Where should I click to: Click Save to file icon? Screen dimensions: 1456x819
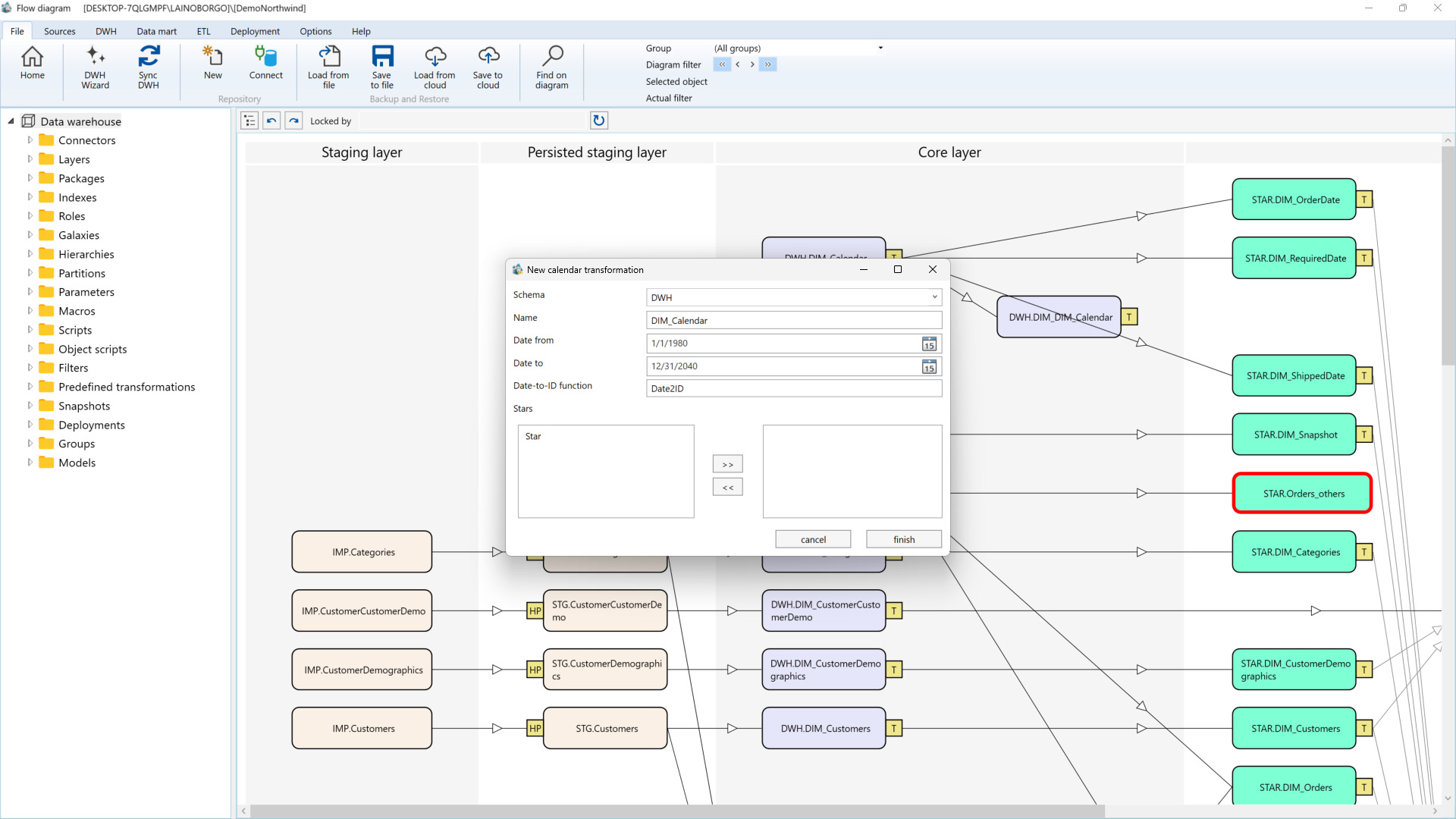382,67
